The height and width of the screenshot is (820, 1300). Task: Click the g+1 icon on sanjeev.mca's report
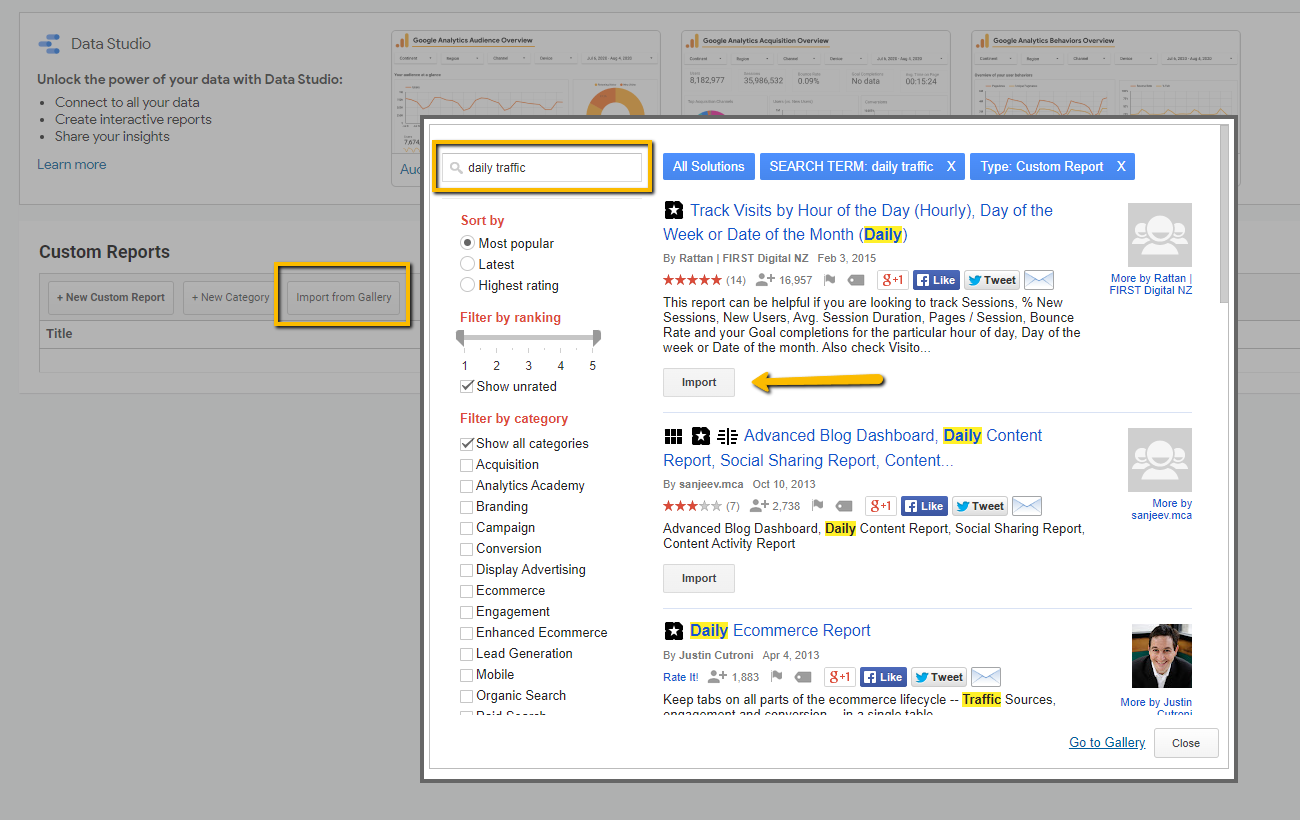(881, 505)
